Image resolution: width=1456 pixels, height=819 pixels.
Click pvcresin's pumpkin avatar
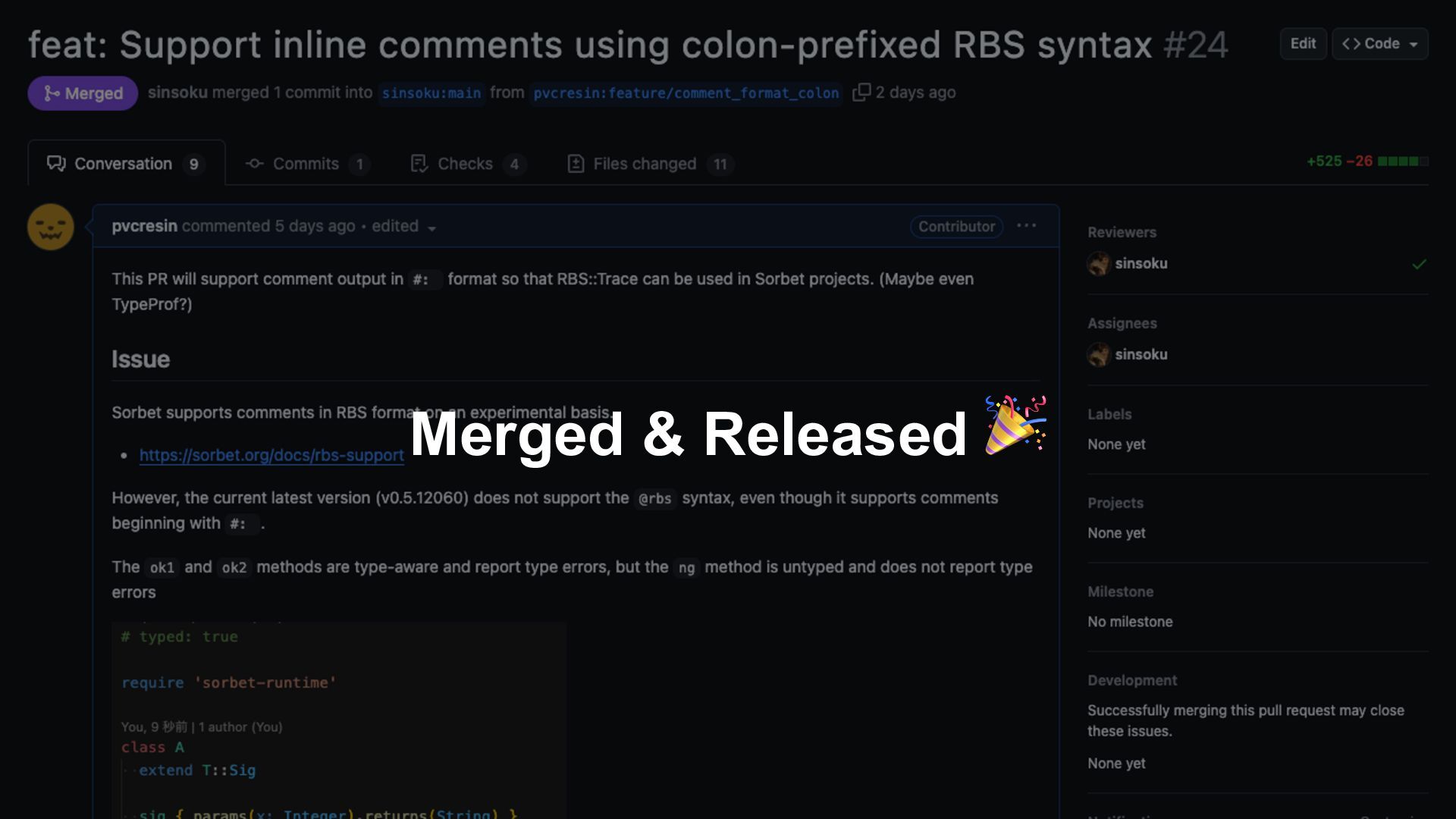click(x=51, y=227)
